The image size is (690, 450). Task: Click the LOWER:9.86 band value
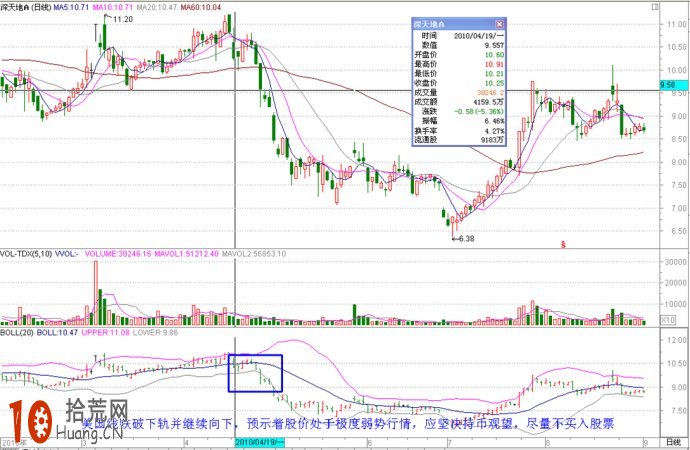tap(155, 333)
